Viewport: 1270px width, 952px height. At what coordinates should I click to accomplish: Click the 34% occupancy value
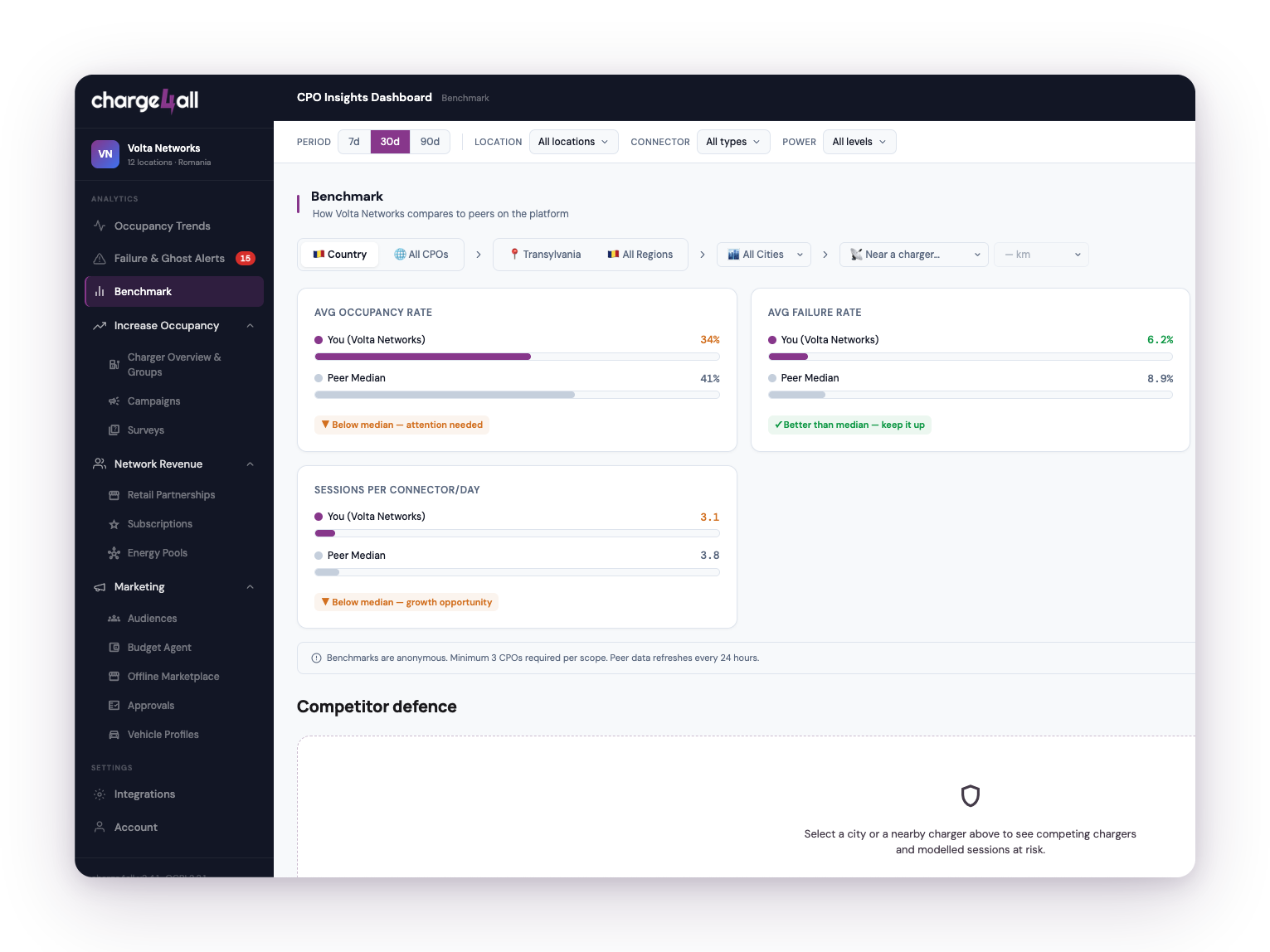[x=710, y=340]
